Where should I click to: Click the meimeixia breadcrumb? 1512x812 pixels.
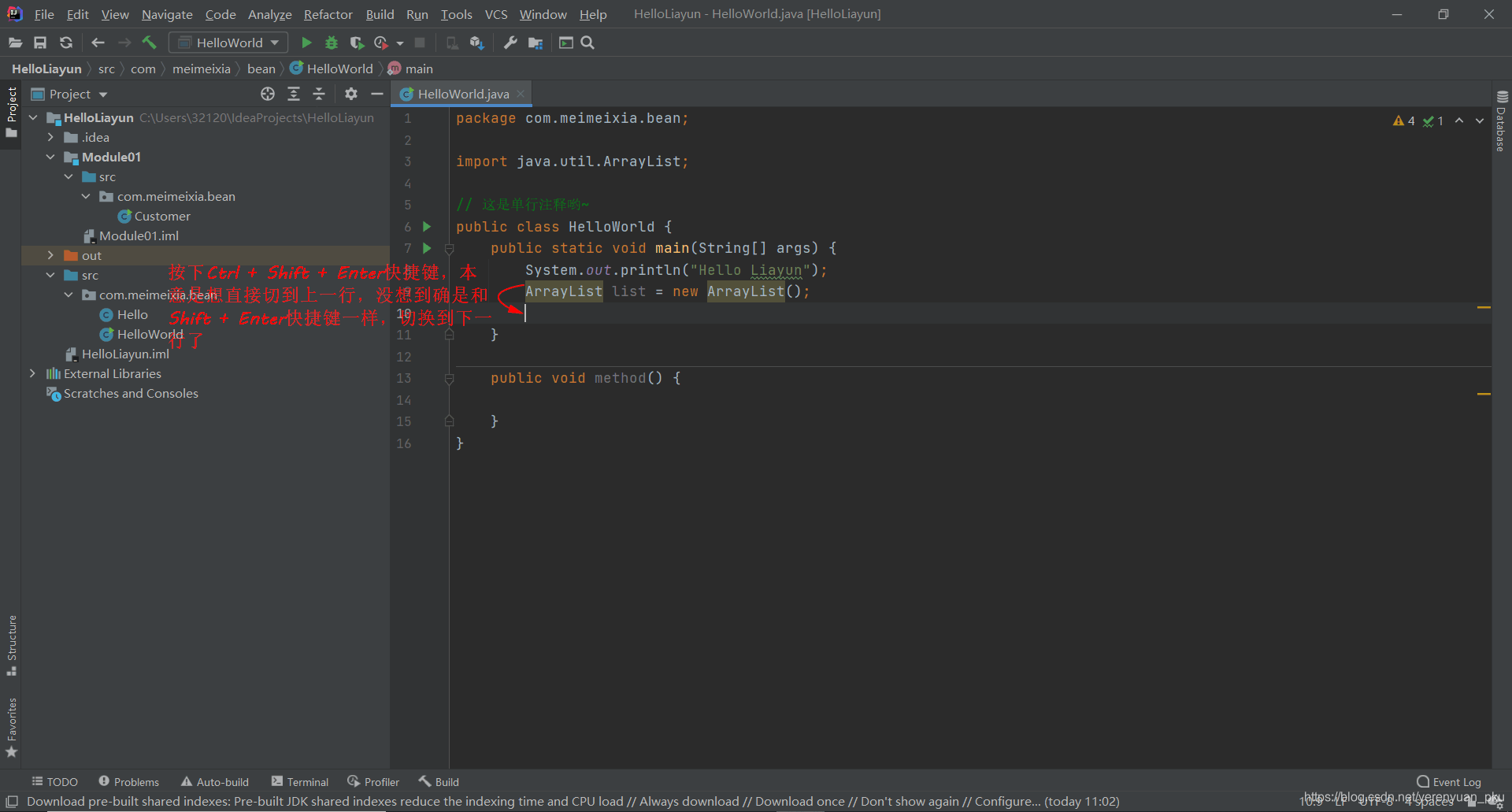pyautogui.click(x=202, y=69)
